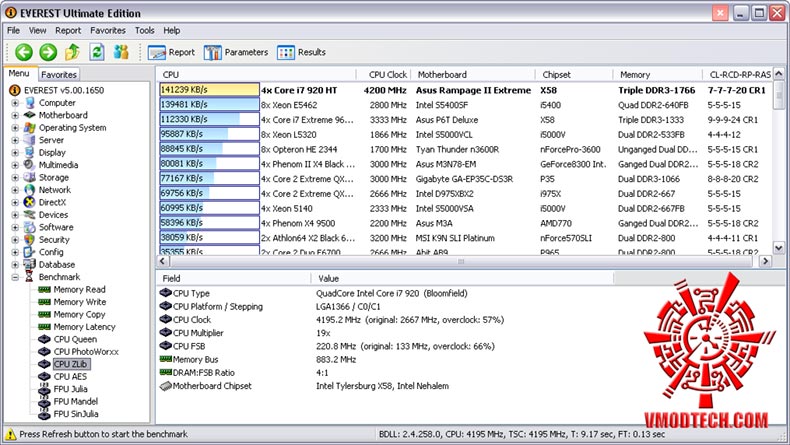790x445 pixels.
Task: Expand the Storage tree node
Action: (15, 178)
